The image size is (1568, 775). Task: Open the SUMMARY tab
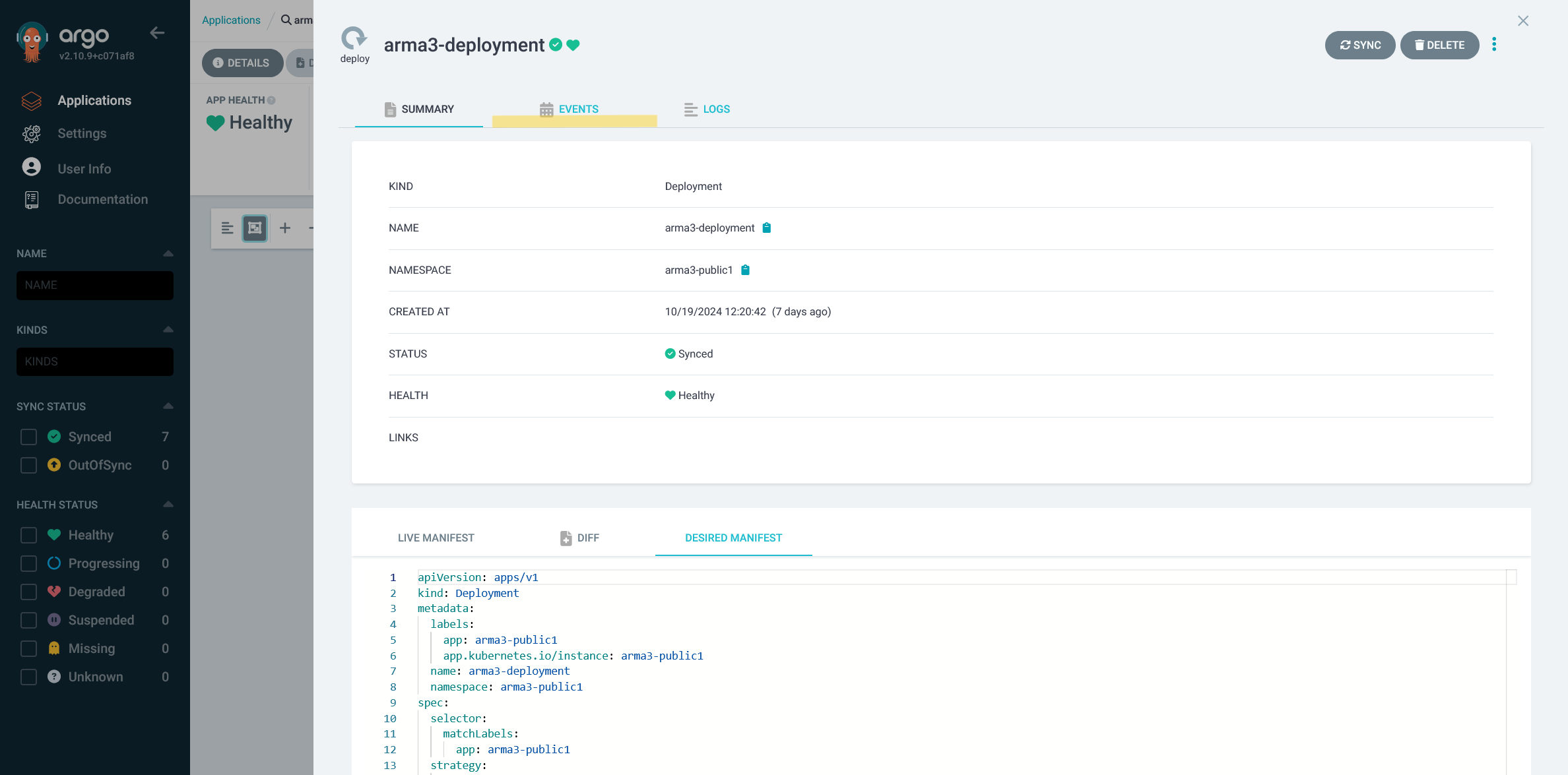[419, 109]
